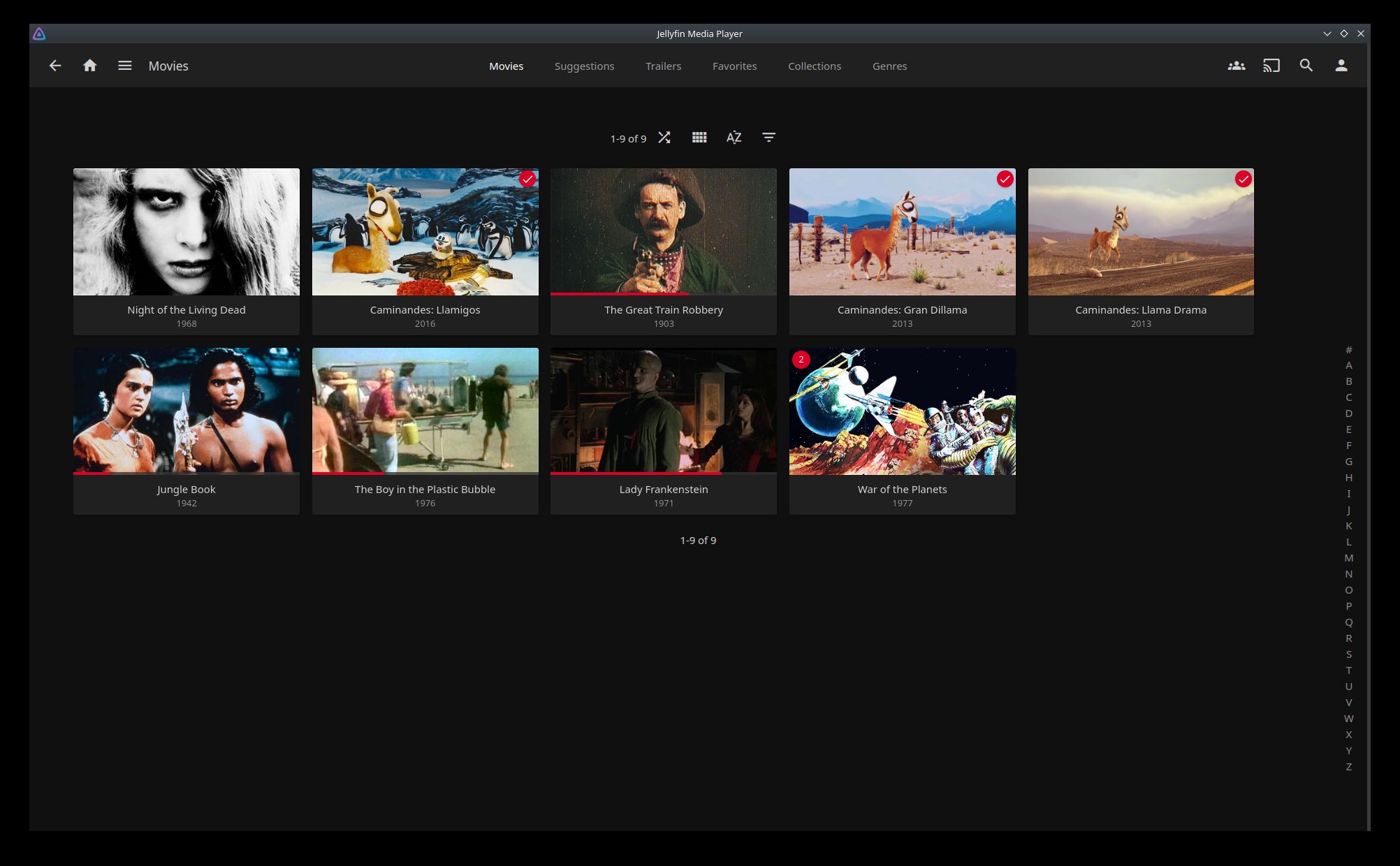1400x866 pixels.
Task: Jump to # in the alphabet picker
Action: pyautogui.click(x=1348, y=349)
